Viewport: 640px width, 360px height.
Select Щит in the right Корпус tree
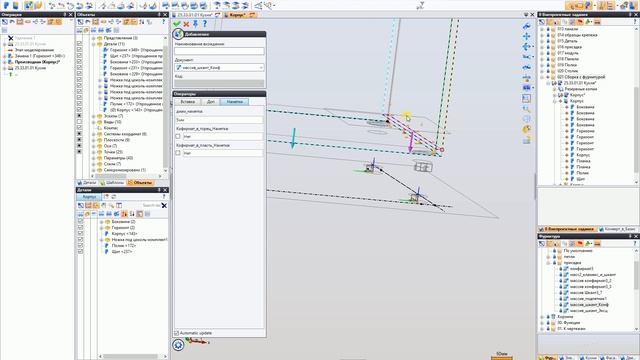(x=580, y=179)
